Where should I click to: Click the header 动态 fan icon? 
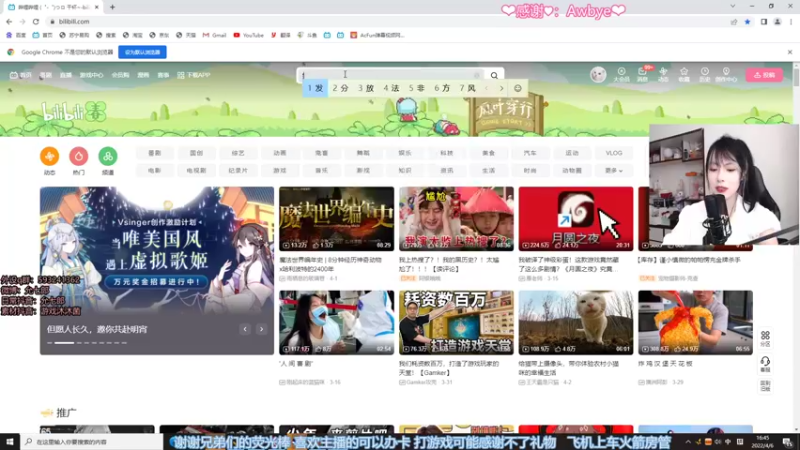tap(663, 74)
